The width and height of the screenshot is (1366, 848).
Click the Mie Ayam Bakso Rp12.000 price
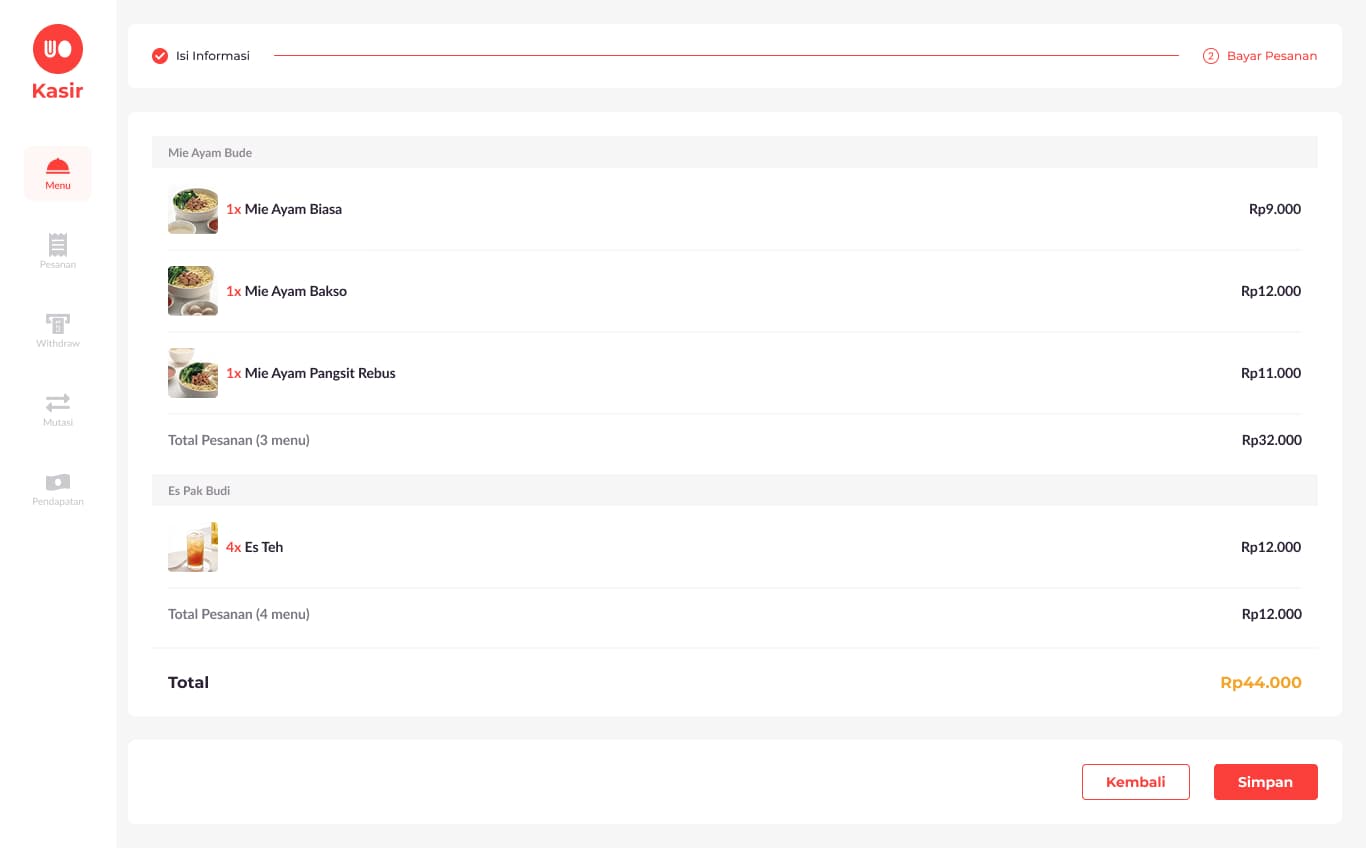pyautogui.click(x=1271, y=291)
